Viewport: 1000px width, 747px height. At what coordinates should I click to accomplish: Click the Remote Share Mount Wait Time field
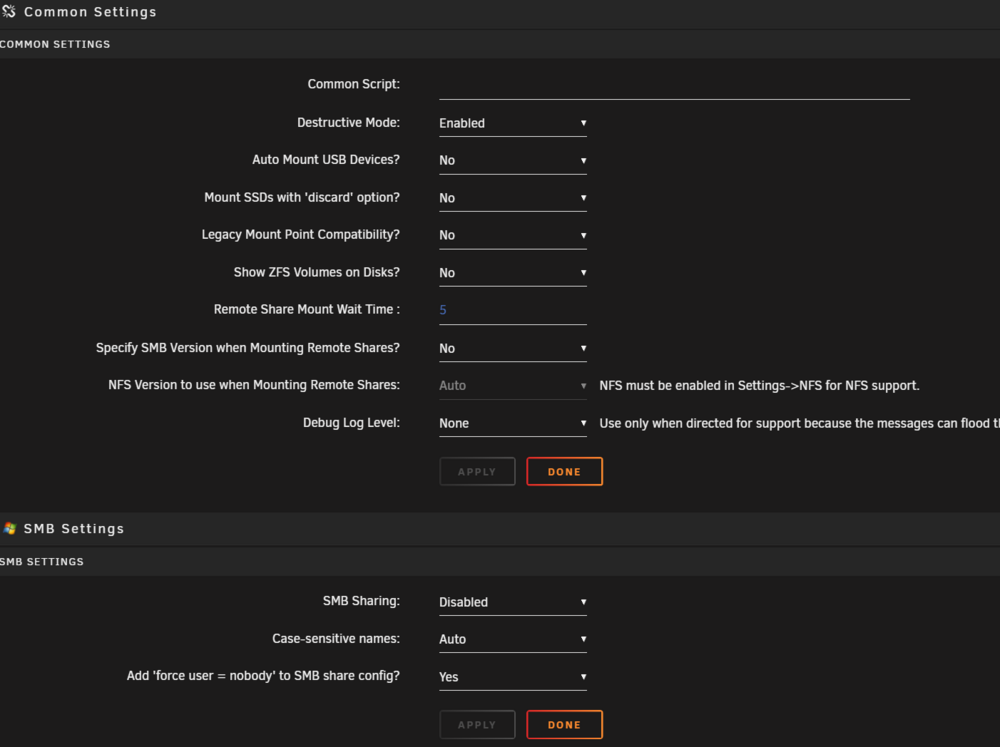[x=513, y=310]
